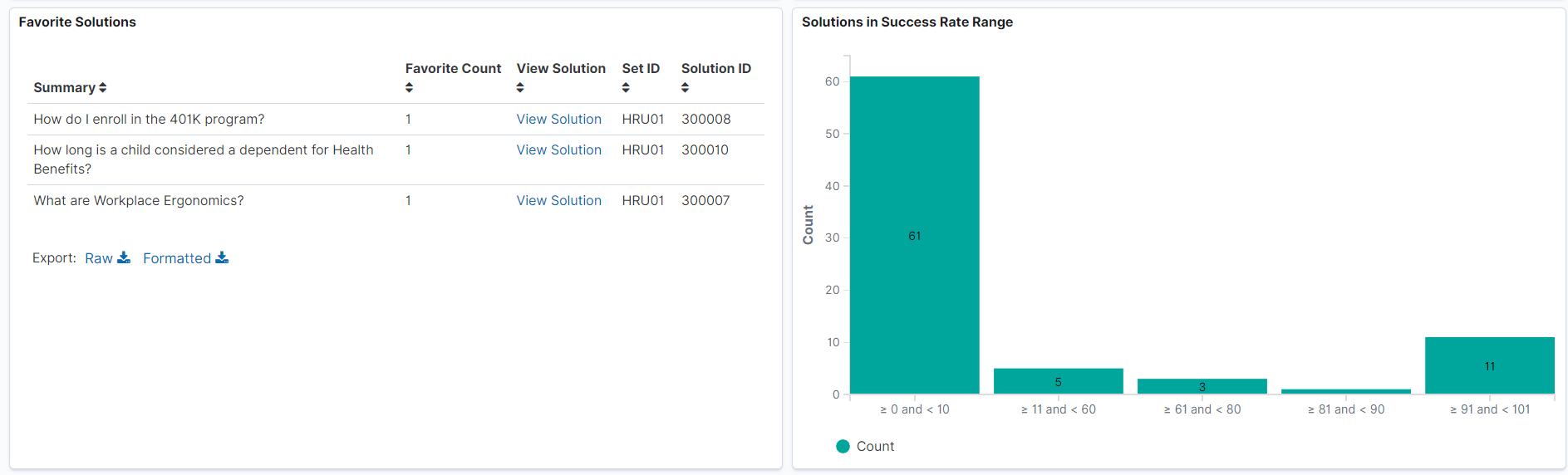Toggle the Count legend color dot

click(x=843, y=447)
